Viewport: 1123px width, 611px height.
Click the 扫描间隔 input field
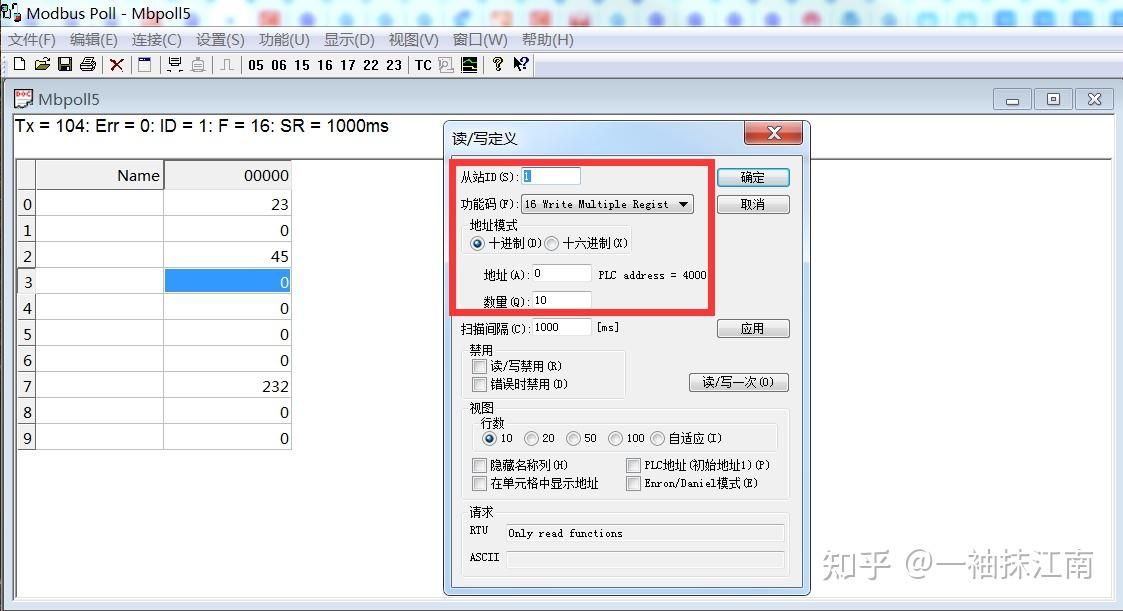point(560,326)
